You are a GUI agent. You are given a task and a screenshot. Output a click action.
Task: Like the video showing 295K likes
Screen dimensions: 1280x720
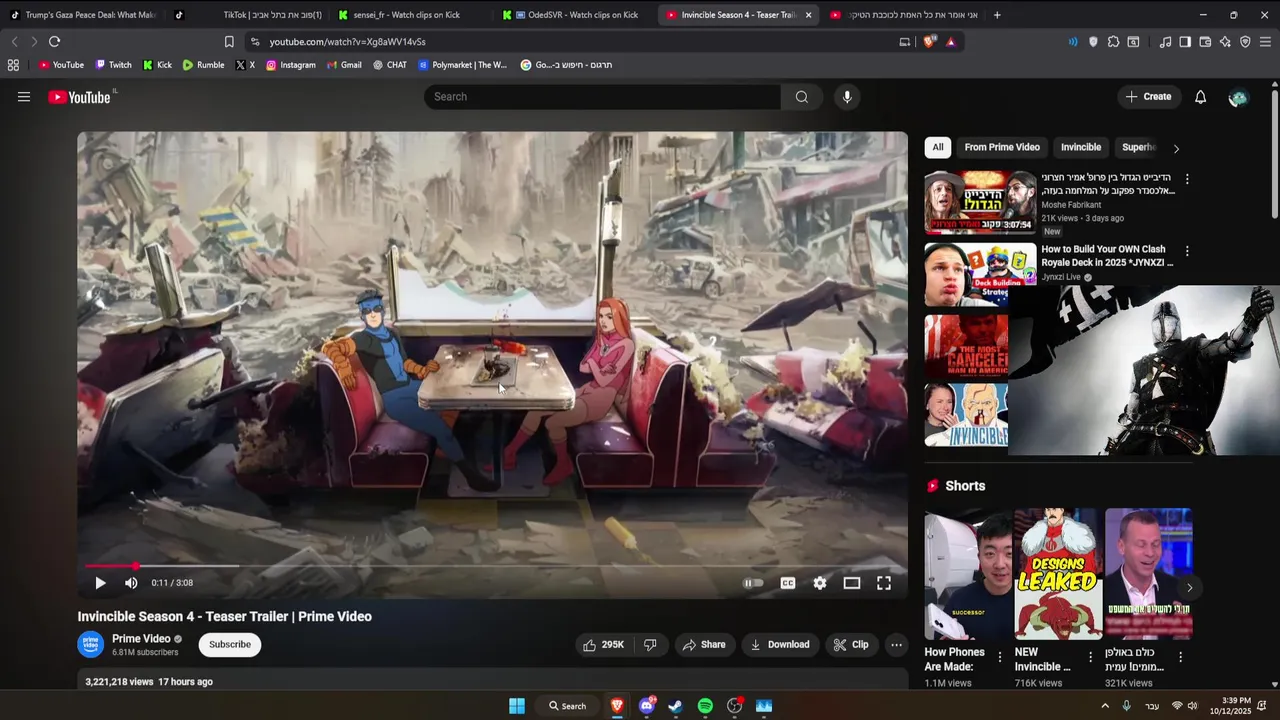[603, 645]
